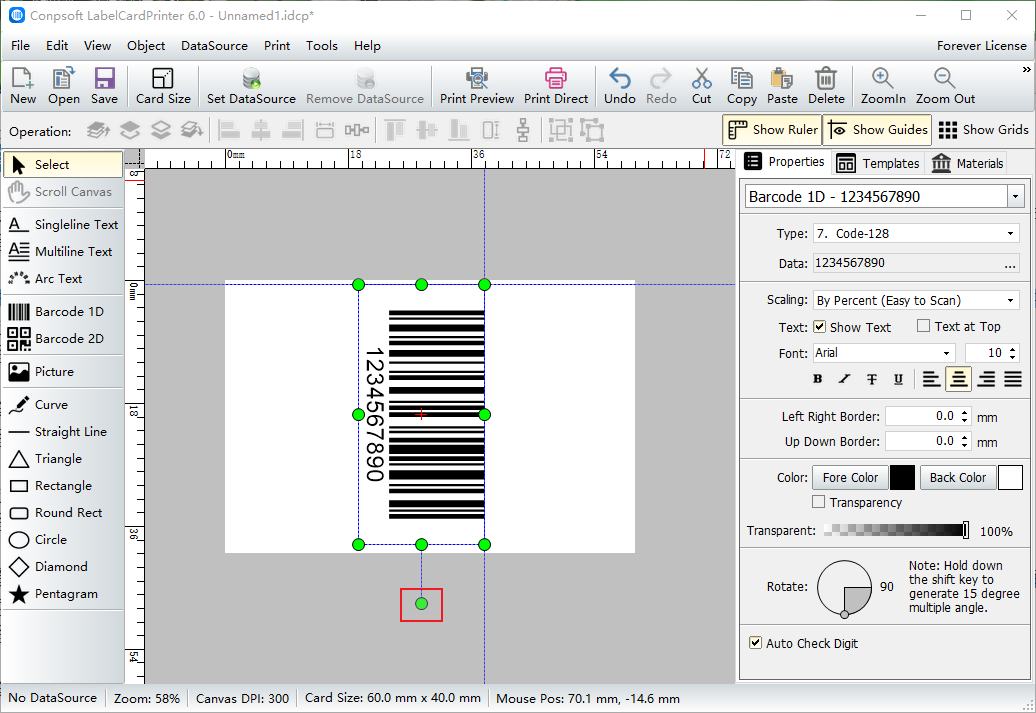The image size is (1036, 713).
Task: Undo the last action
Action: (620, 87)
